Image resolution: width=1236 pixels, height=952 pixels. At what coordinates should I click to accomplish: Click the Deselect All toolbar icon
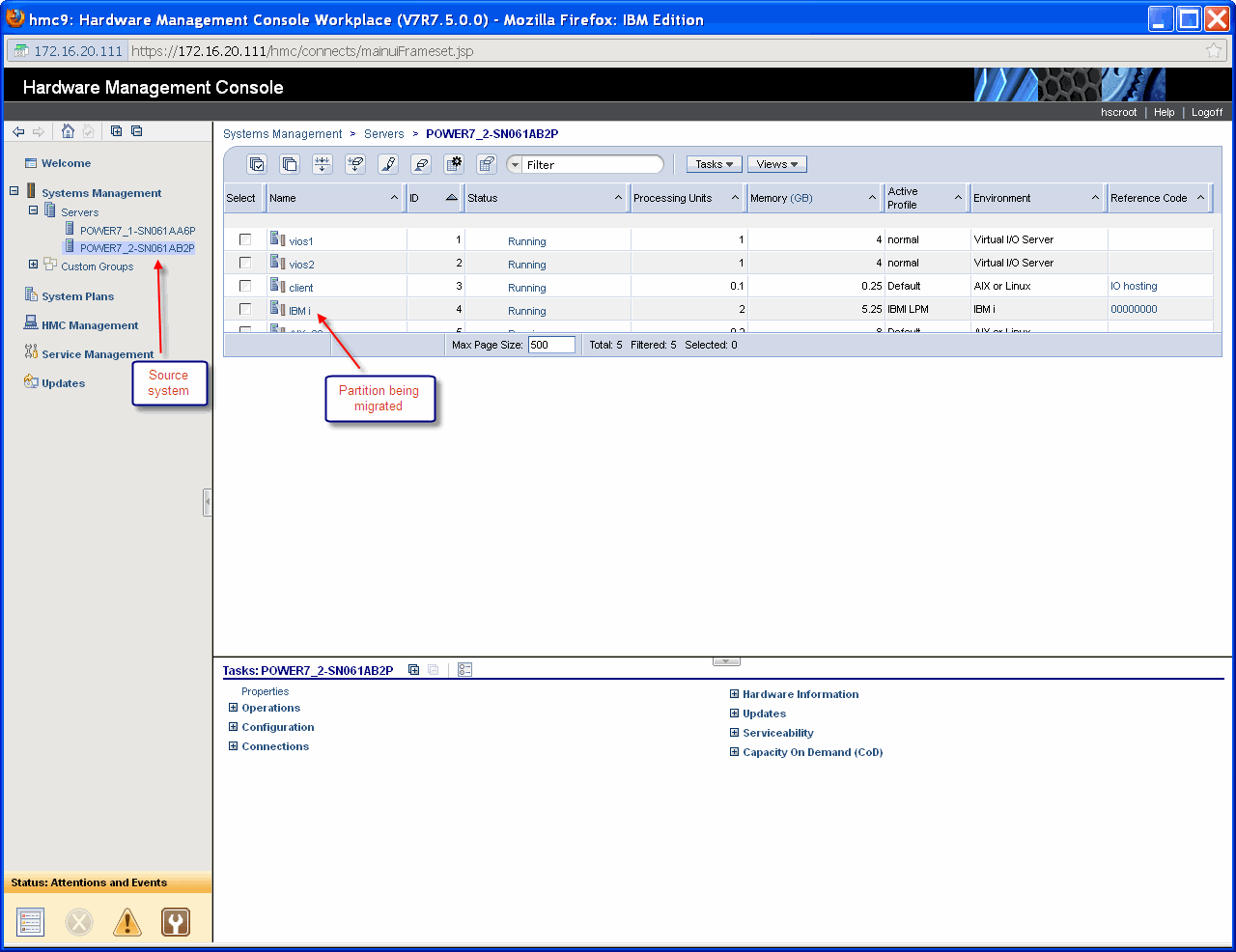click(290, 164)
